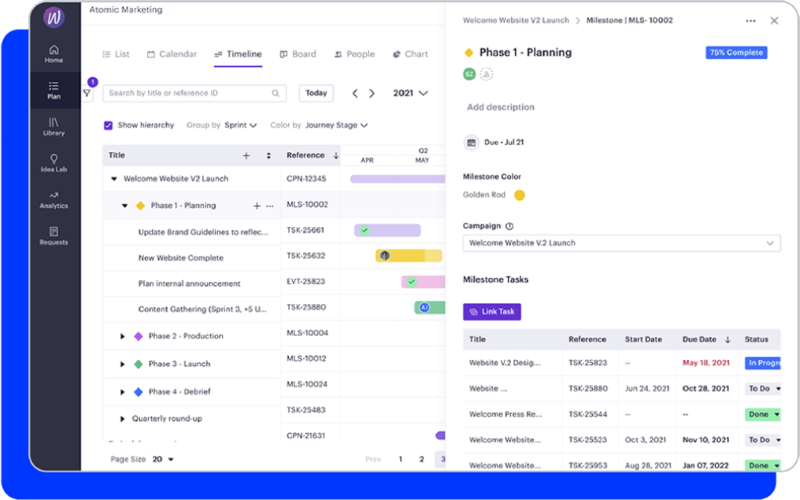Sort Reference column with down arrow
Screen dimensions: 800x500
(336, 156)
